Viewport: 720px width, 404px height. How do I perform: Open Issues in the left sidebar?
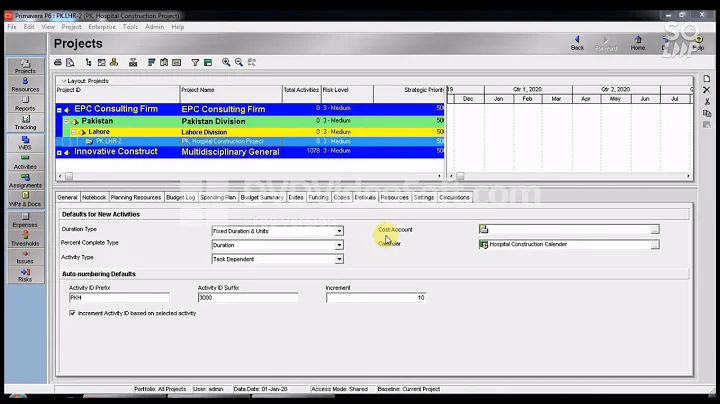tap(25, 257)
